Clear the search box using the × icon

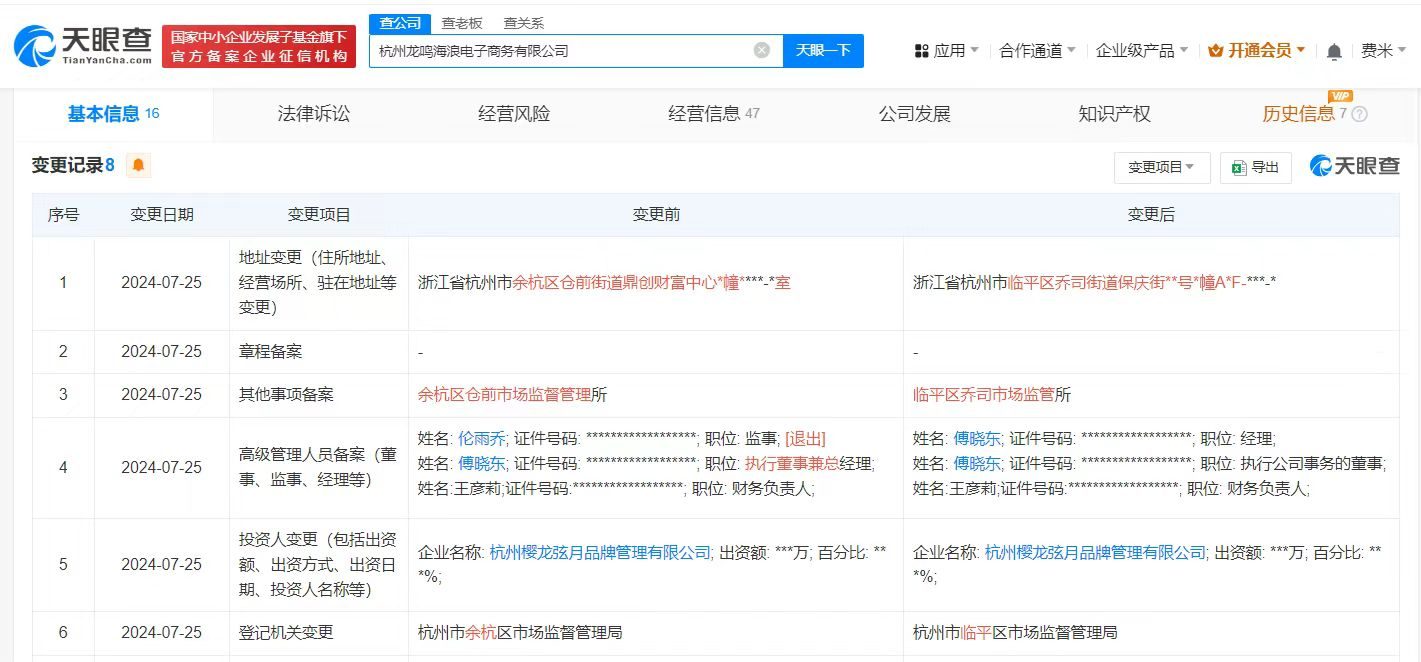coord(762,50)
